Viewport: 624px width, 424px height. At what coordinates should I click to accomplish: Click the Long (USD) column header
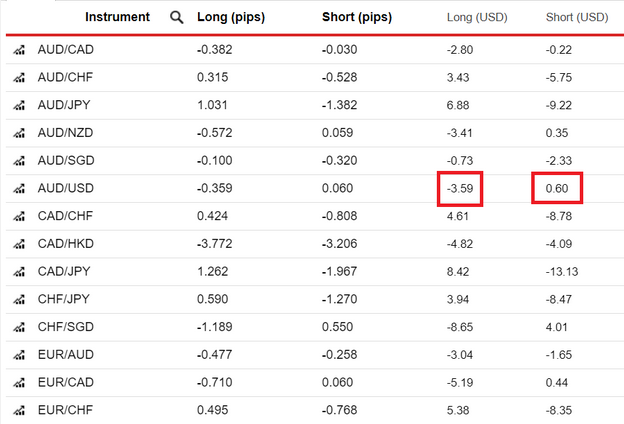point(478,17)
